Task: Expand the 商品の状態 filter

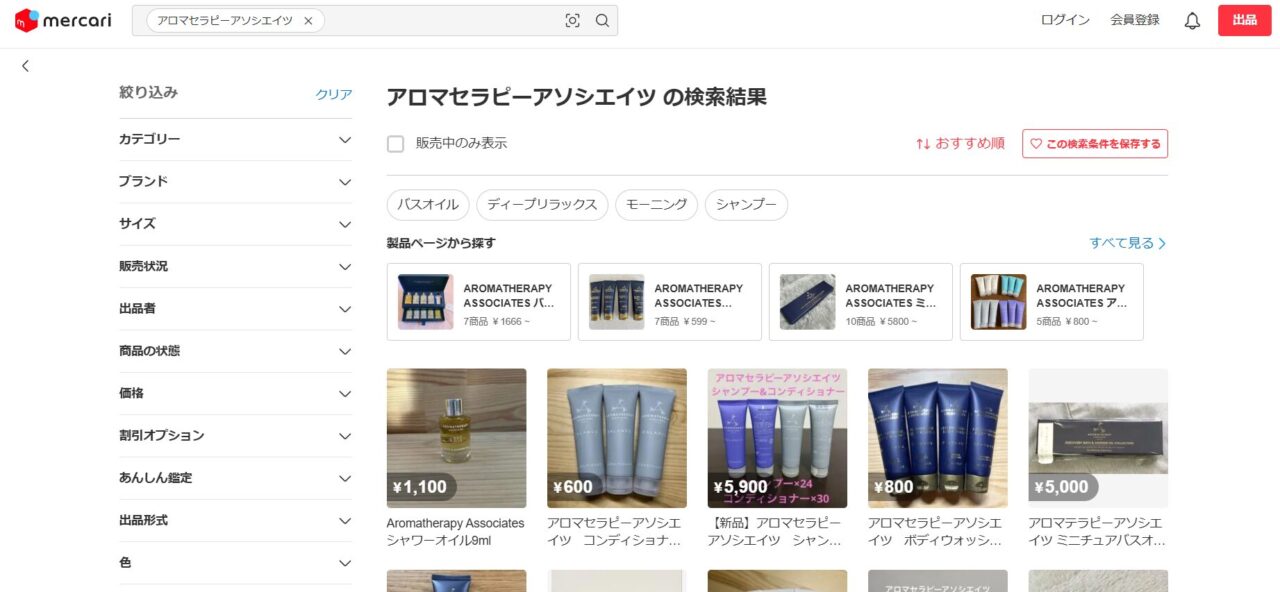Action: pos(236,351)
